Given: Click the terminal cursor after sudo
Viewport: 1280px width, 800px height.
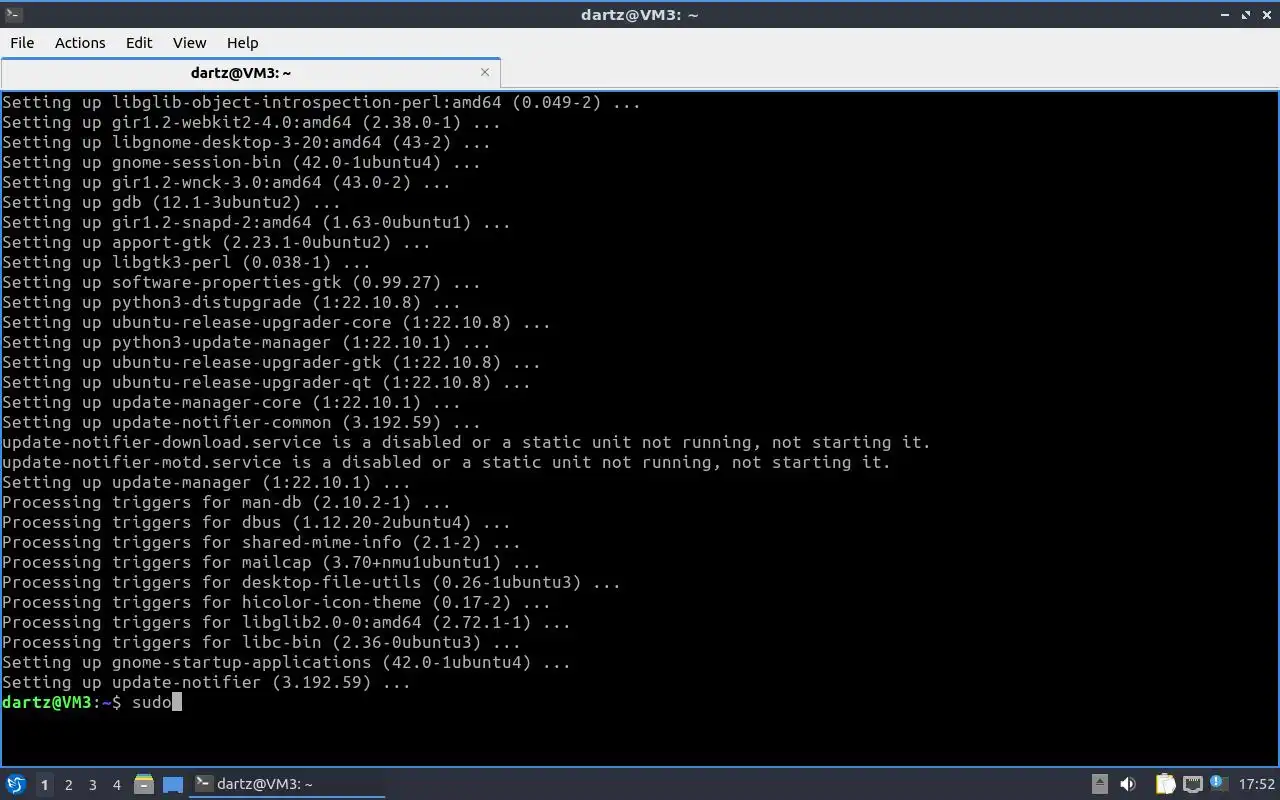Looking at the screenshot, I should pyautogui.click(x=177, y=702).
